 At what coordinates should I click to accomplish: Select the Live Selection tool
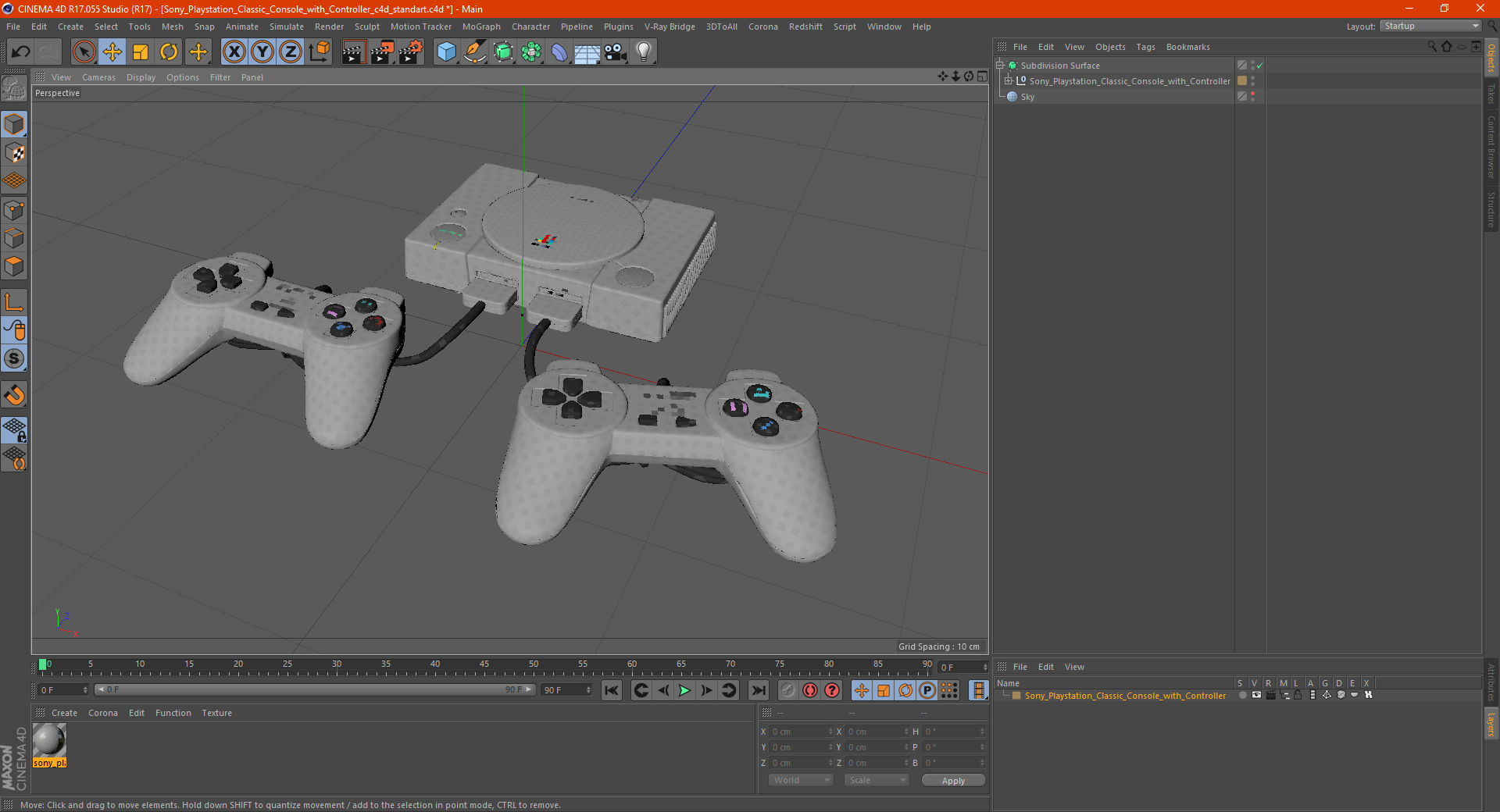(84, 52)
